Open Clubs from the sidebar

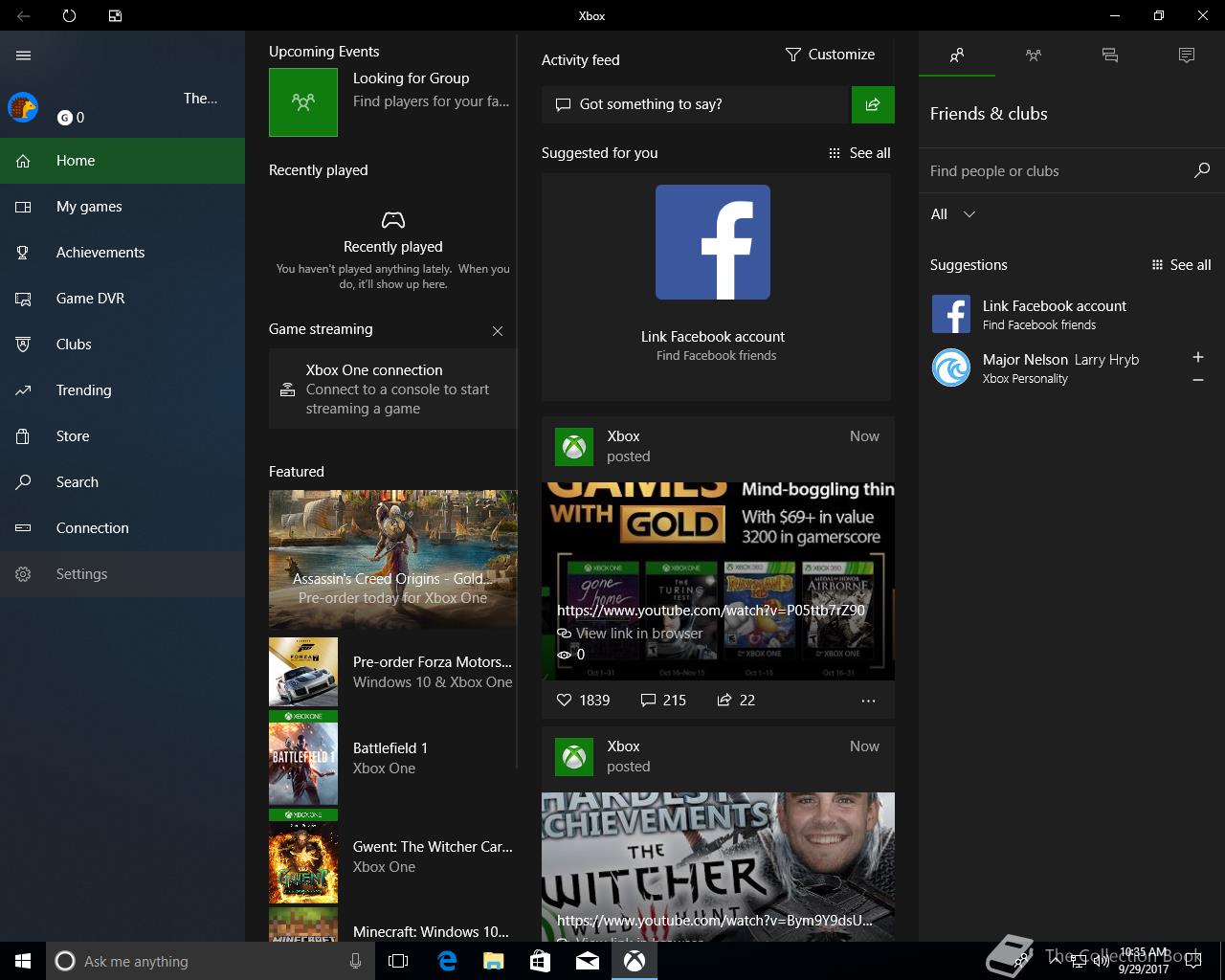click(122, 345)
